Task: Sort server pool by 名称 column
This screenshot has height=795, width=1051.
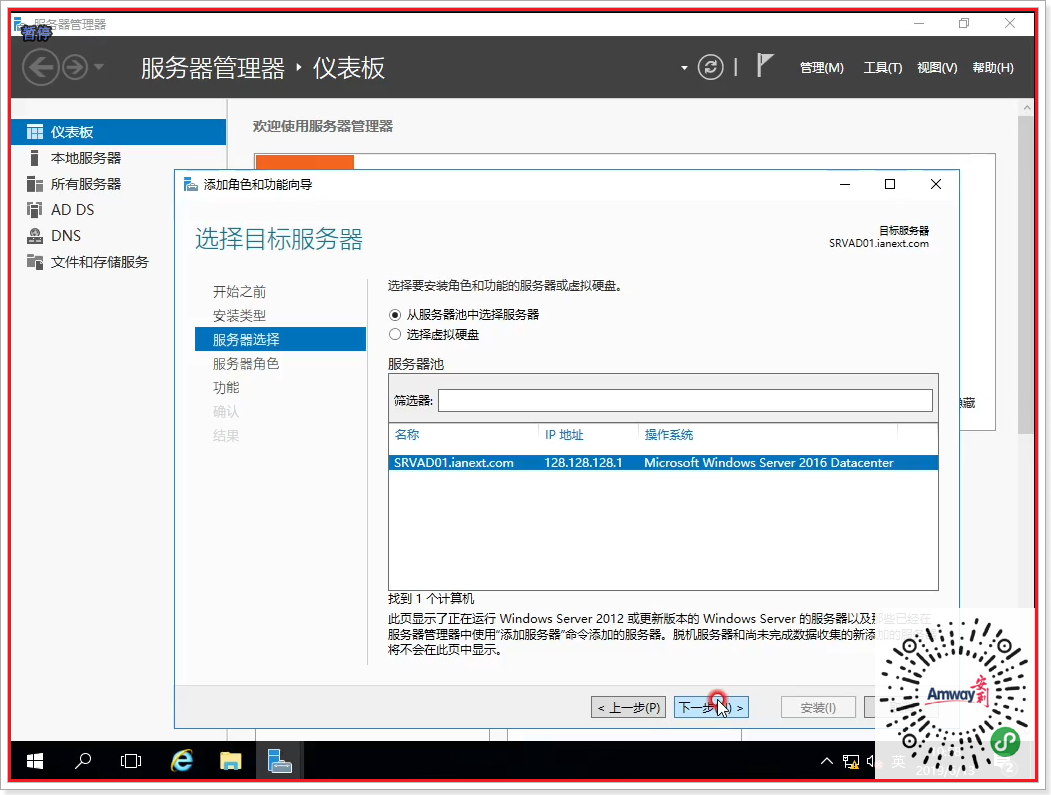Action: [407, 434]
